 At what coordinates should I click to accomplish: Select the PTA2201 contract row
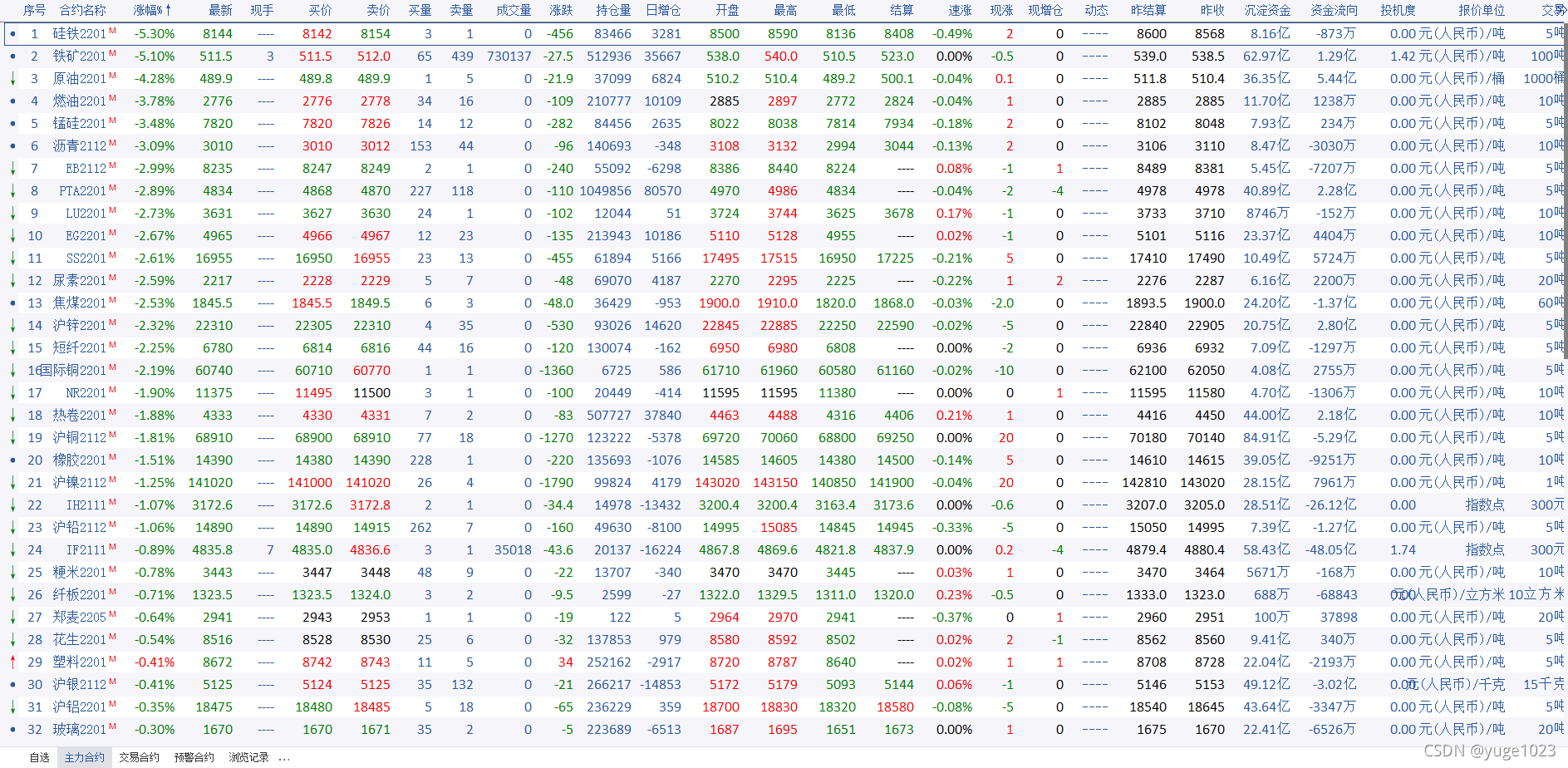pyautogui.click(x=784, y=191)
